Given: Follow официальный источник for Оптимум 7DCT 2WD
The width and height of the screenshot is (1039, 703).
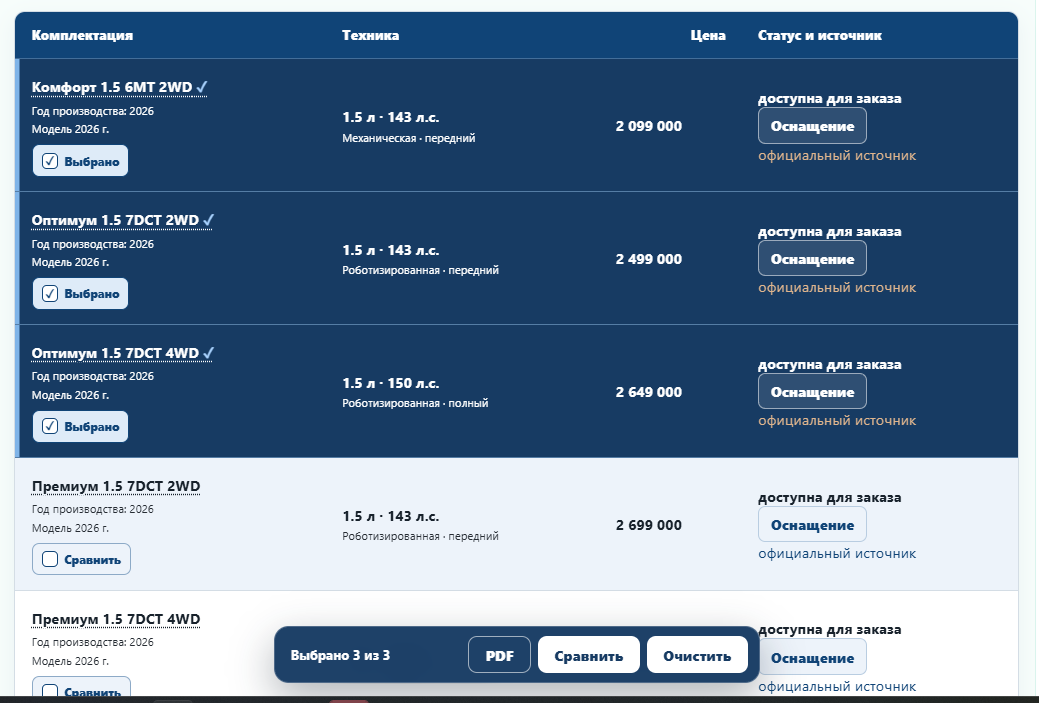Looking at the screenshot, I should click(x=837, y=288).
